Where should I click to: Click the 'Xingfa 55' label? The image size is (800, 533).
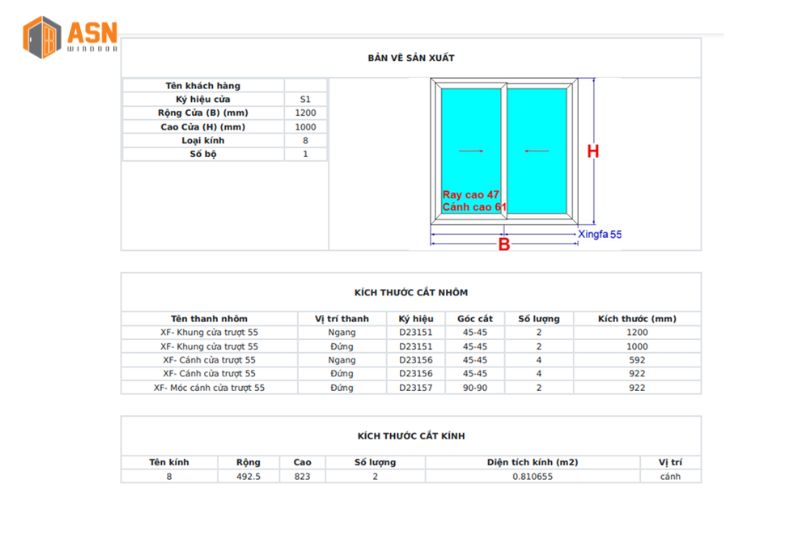click(x=600, y=234)
